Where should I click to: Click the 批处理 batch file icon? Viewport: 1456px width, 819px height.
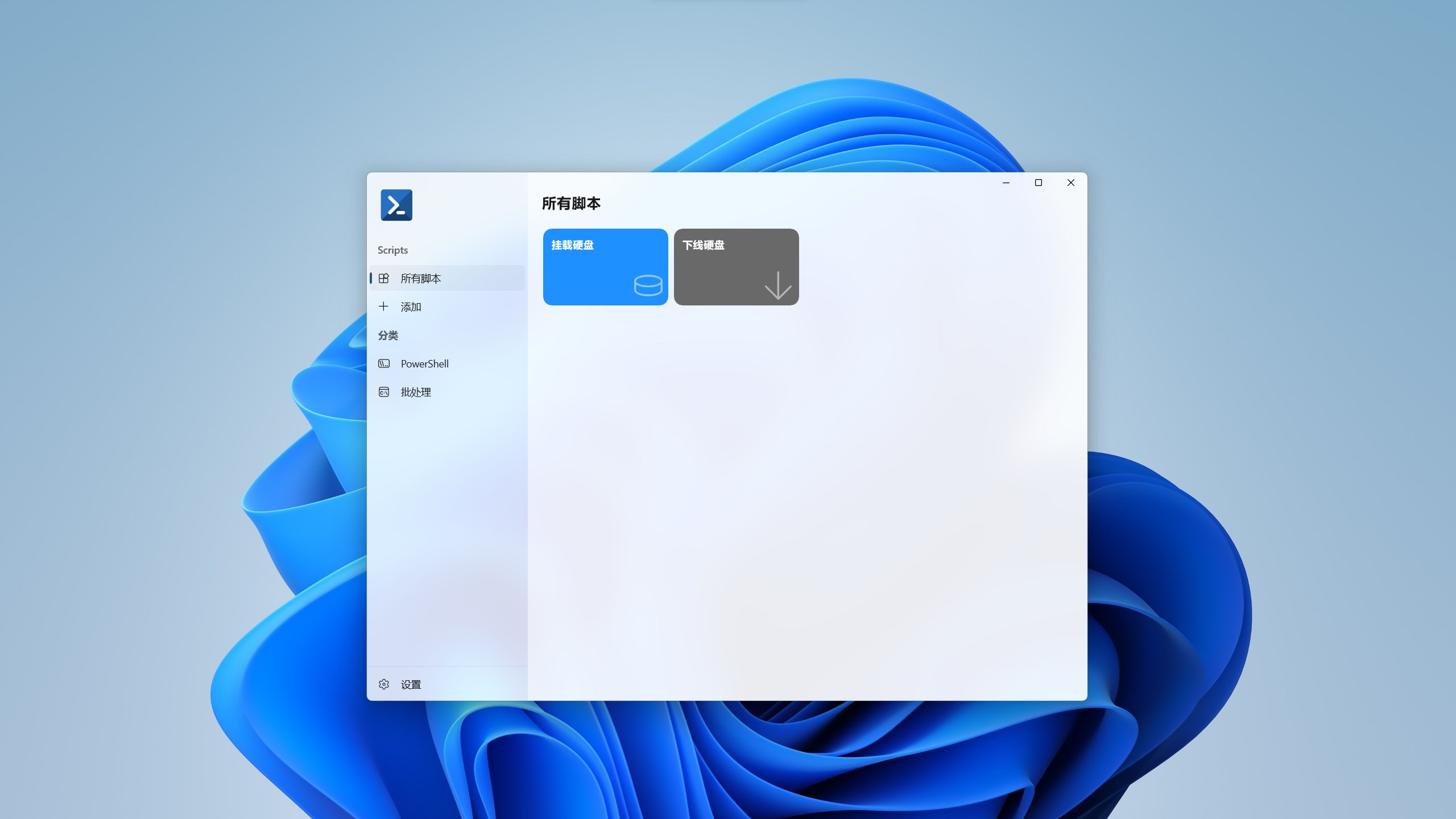pos(384,392)
